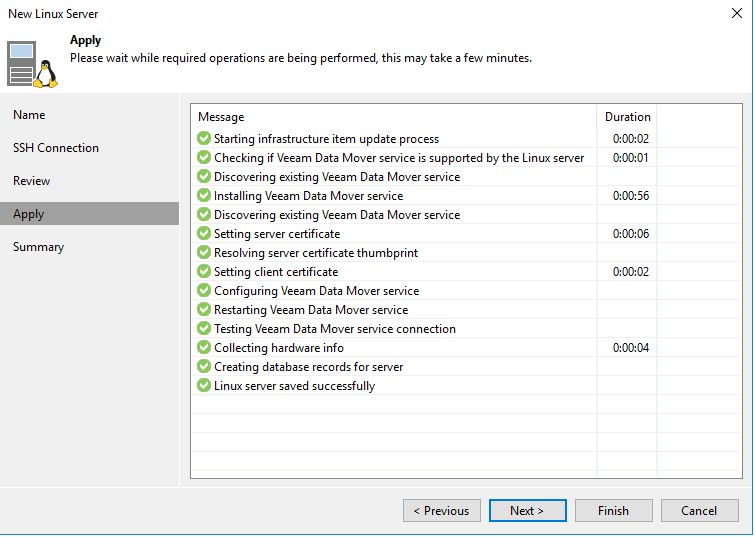Go to the Name wizard step
754x537 pixels.
[x=89, y=115]
